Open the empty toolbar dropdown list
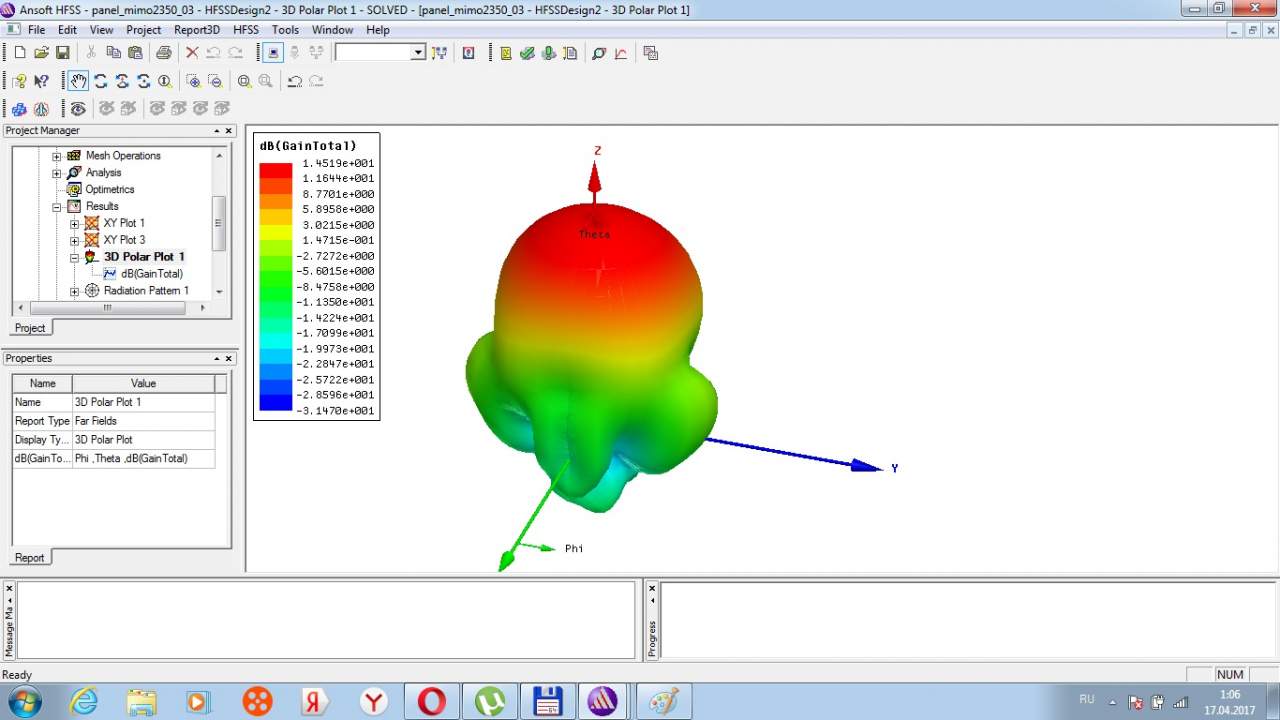1280x720 pixels. 418,53
